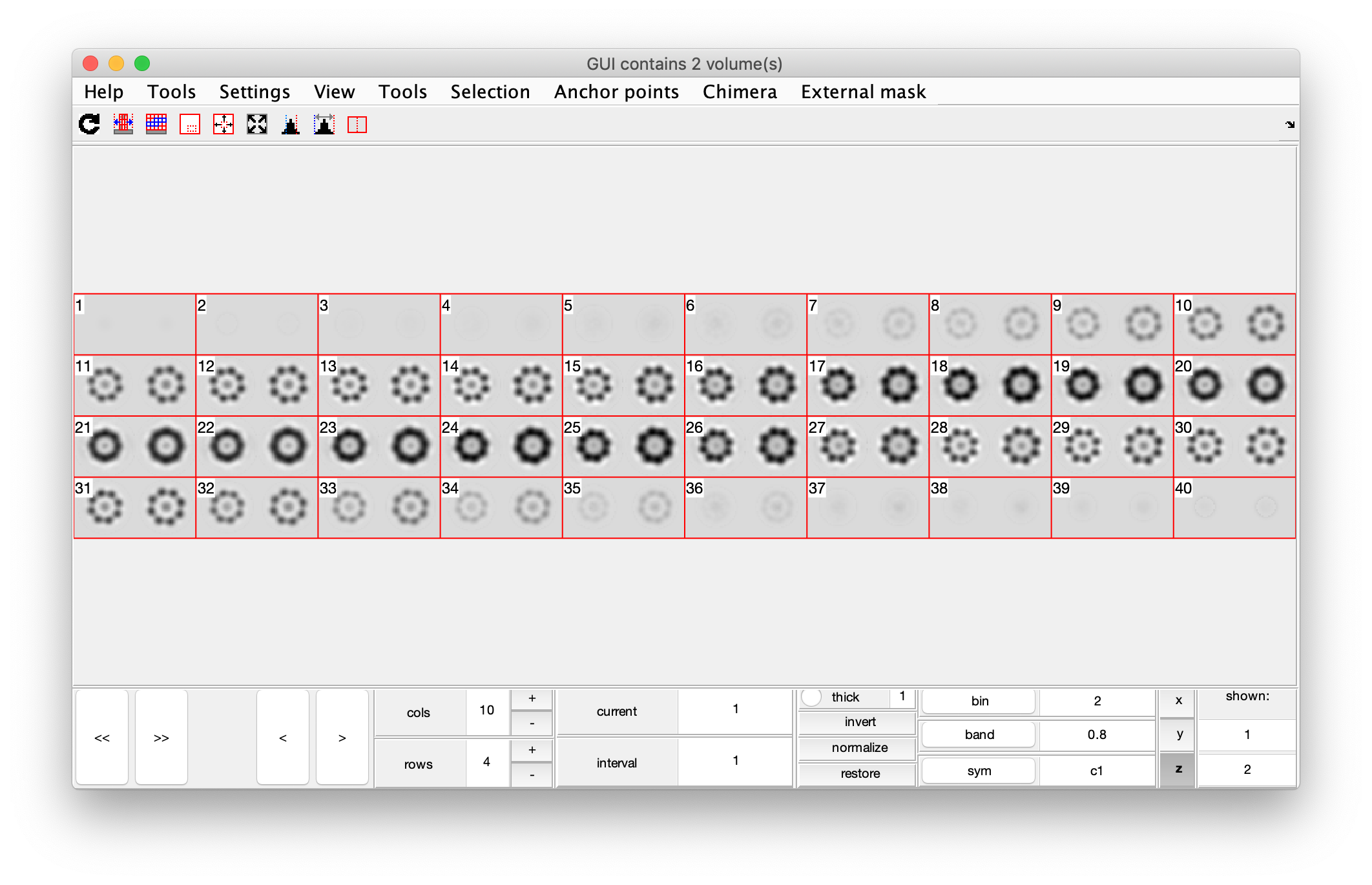The image size is (1372, 885).
Task: Click the centered crosshair arrows icon
Action: pos(223,124)
